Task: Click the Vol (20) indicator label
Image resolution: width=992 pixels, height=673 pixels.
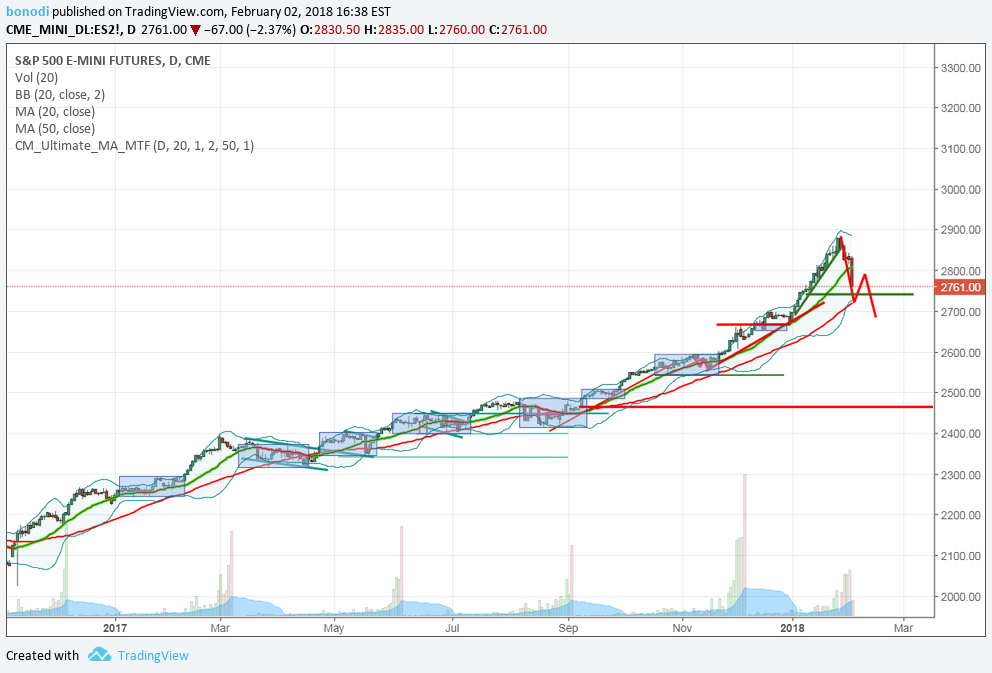Action: coord(37,78)
